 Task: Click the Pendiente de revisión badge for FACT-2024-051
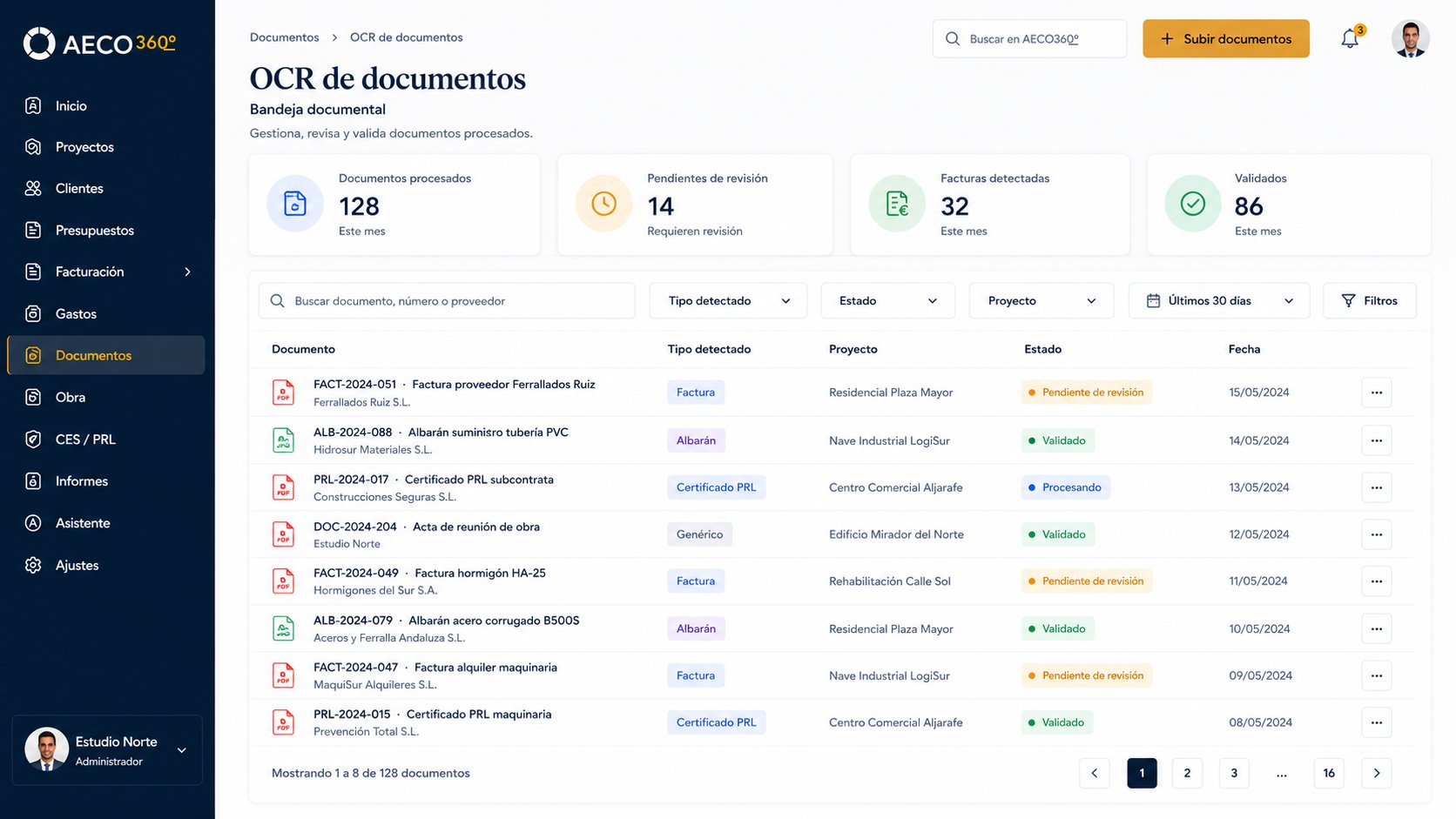tap(1087, 393)
